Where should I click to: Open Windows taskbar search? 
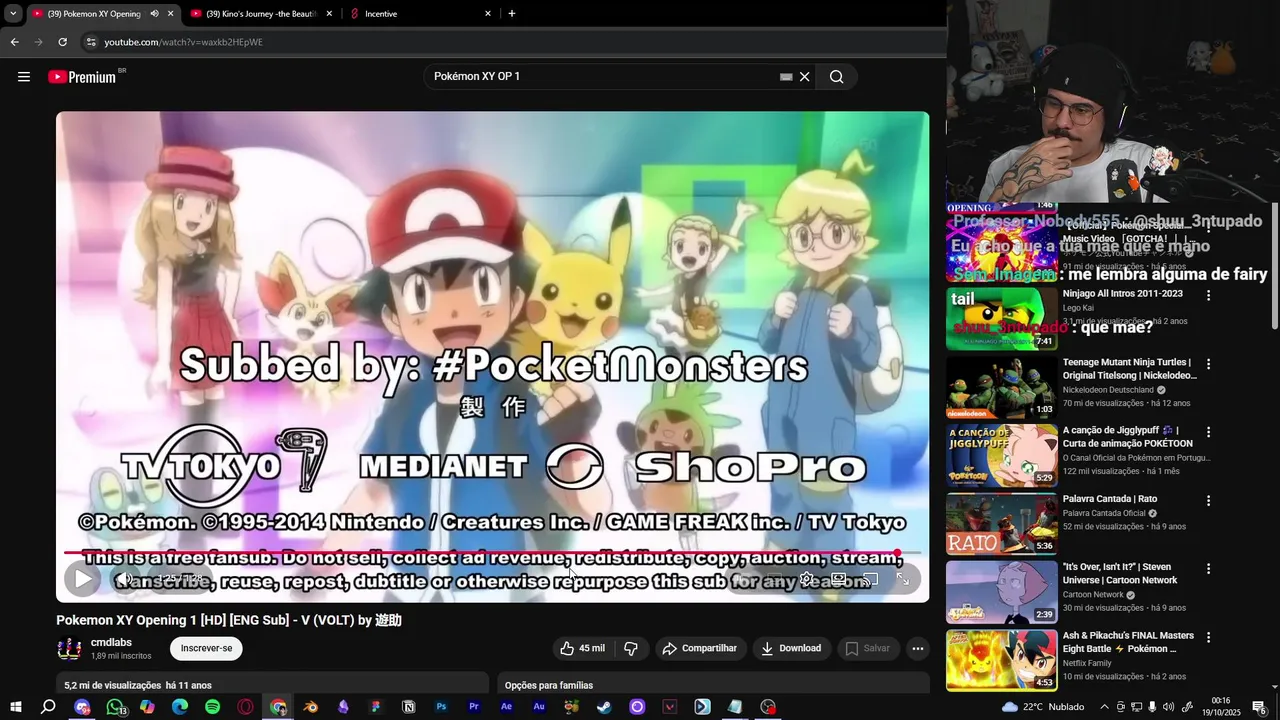[x=48, y=707]
